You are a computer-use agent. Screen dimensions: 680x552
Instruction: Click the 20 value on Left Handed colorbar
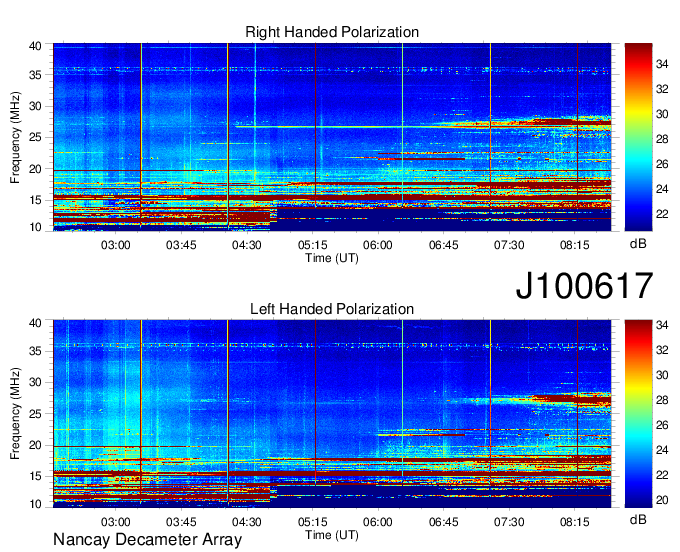pos(662,500)
